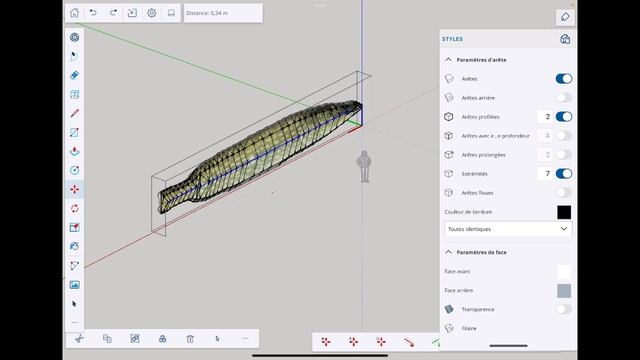Click the Filaire face style row
Viewport: 640px width, 360px height.
[x=508, y=328]
